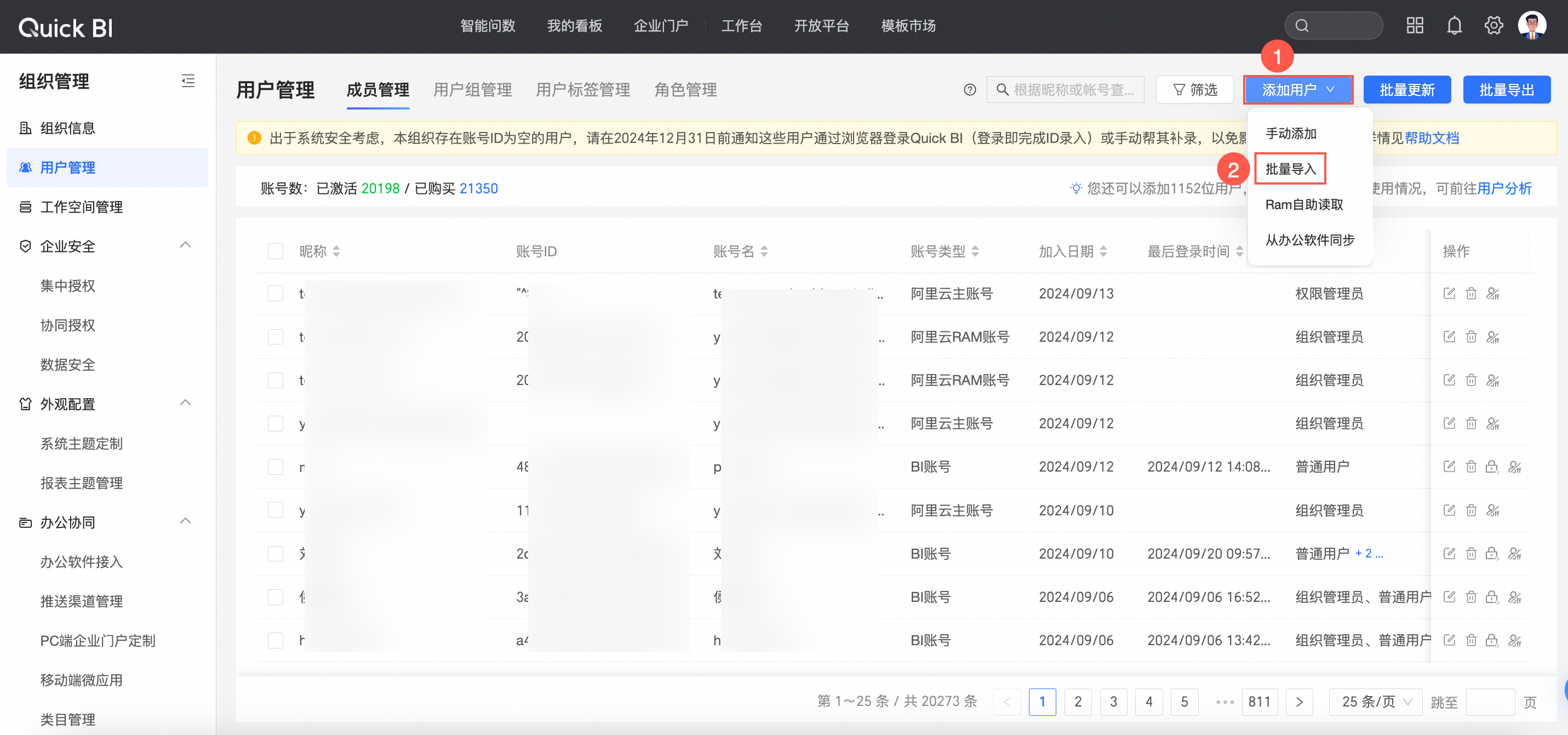Open 工作台 in the top navigation

(741, 26)
